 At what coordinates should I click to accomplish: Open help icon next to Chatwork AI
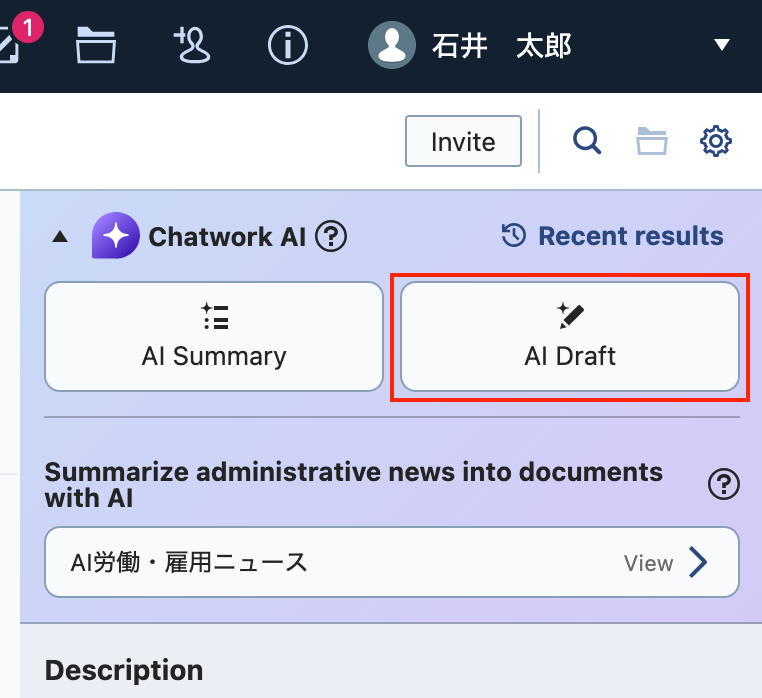[331, 237]
